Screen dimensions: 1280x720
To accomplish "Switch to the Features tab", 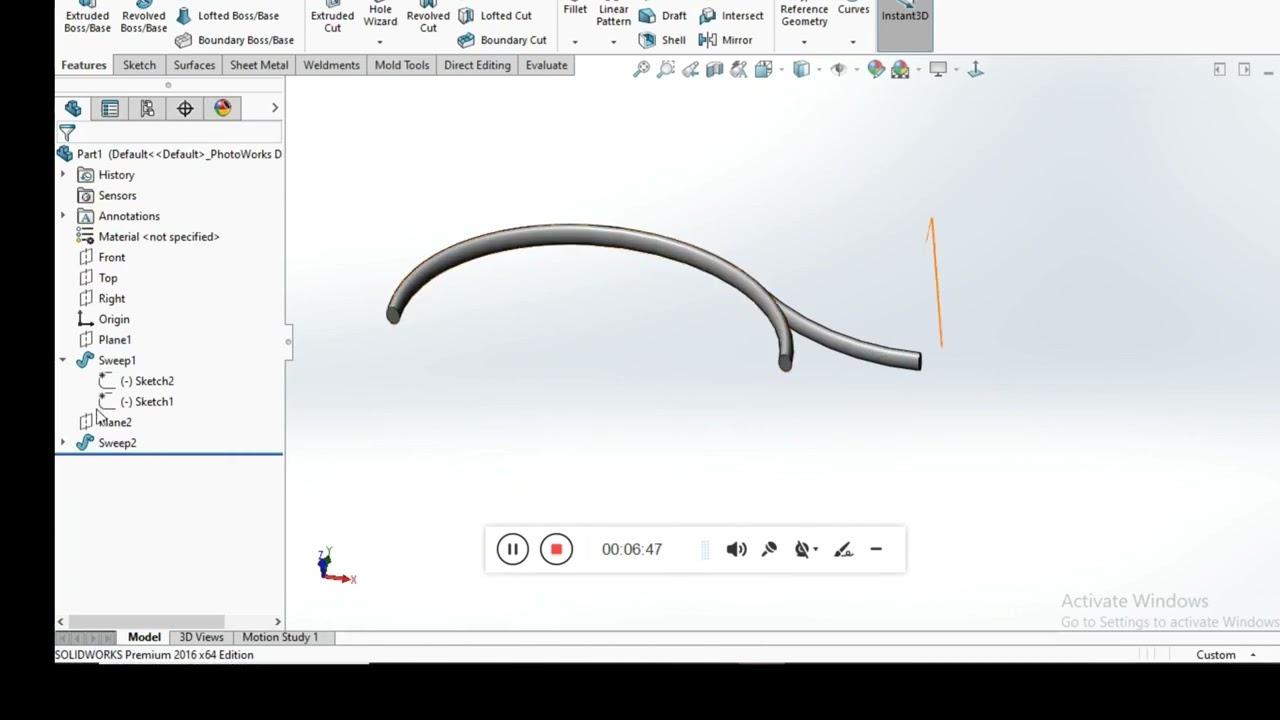I will click(84, 65).
